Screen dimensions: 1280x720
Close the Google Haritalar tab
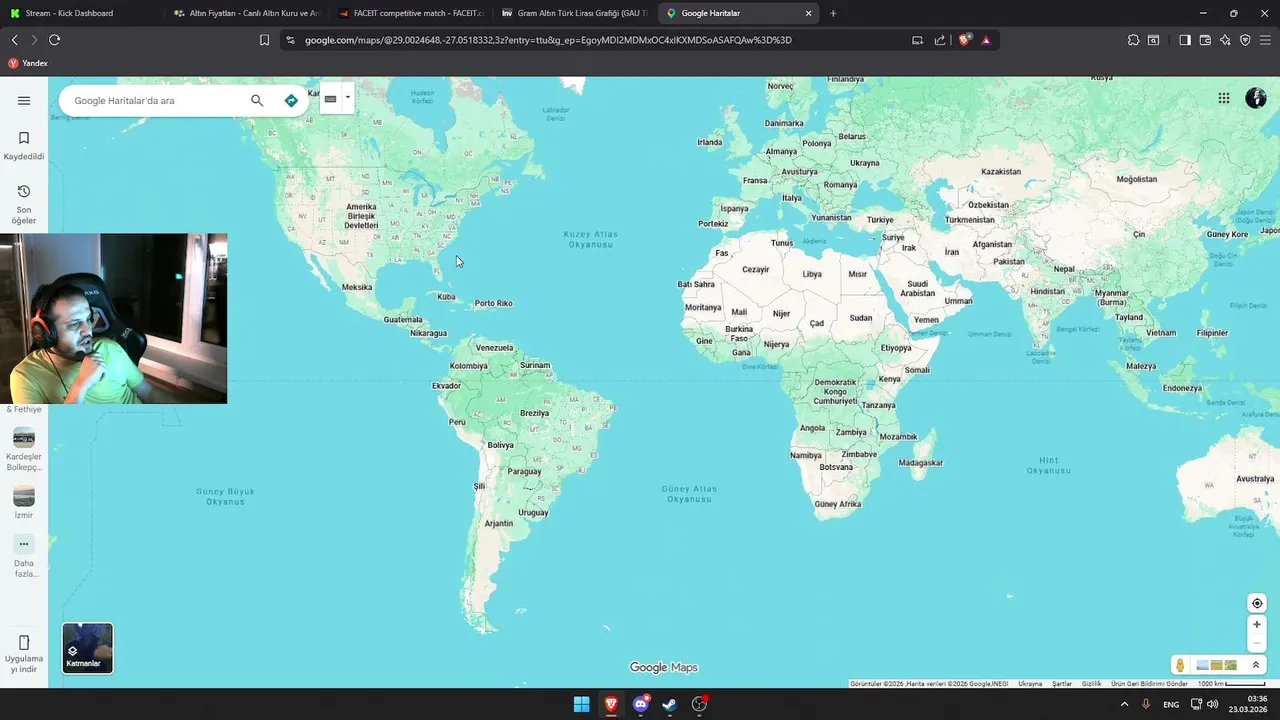point(808,13)
